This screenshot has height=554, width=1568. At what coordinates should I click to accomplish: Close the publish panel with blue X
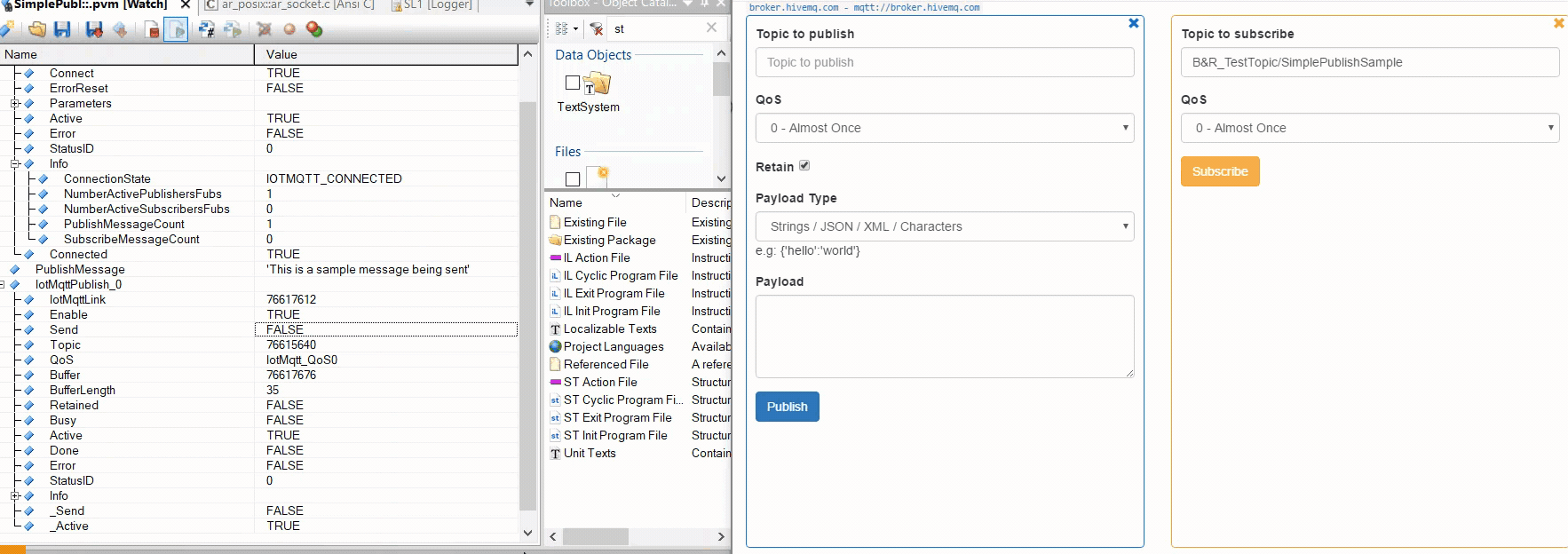coord(1134,23)
